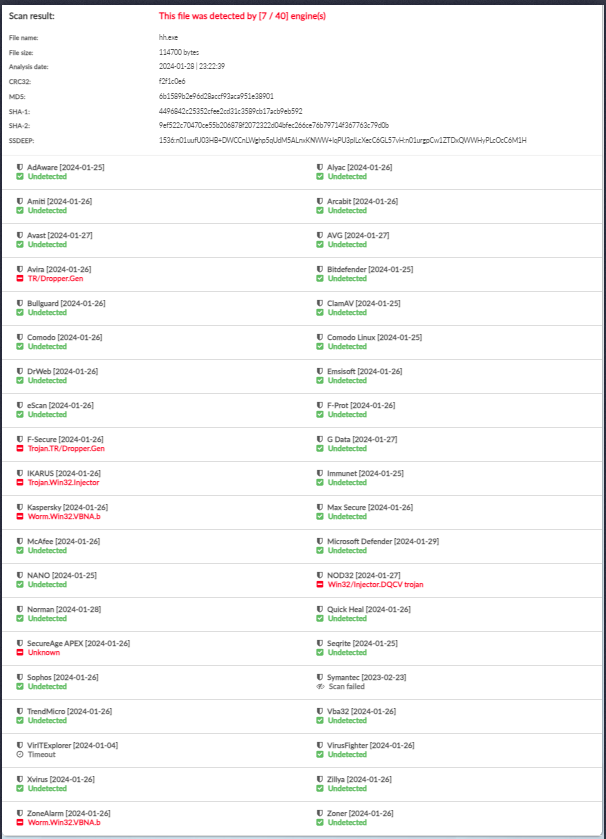
Task: Click the MD5 hash value
Action: (x=216, y=96)
